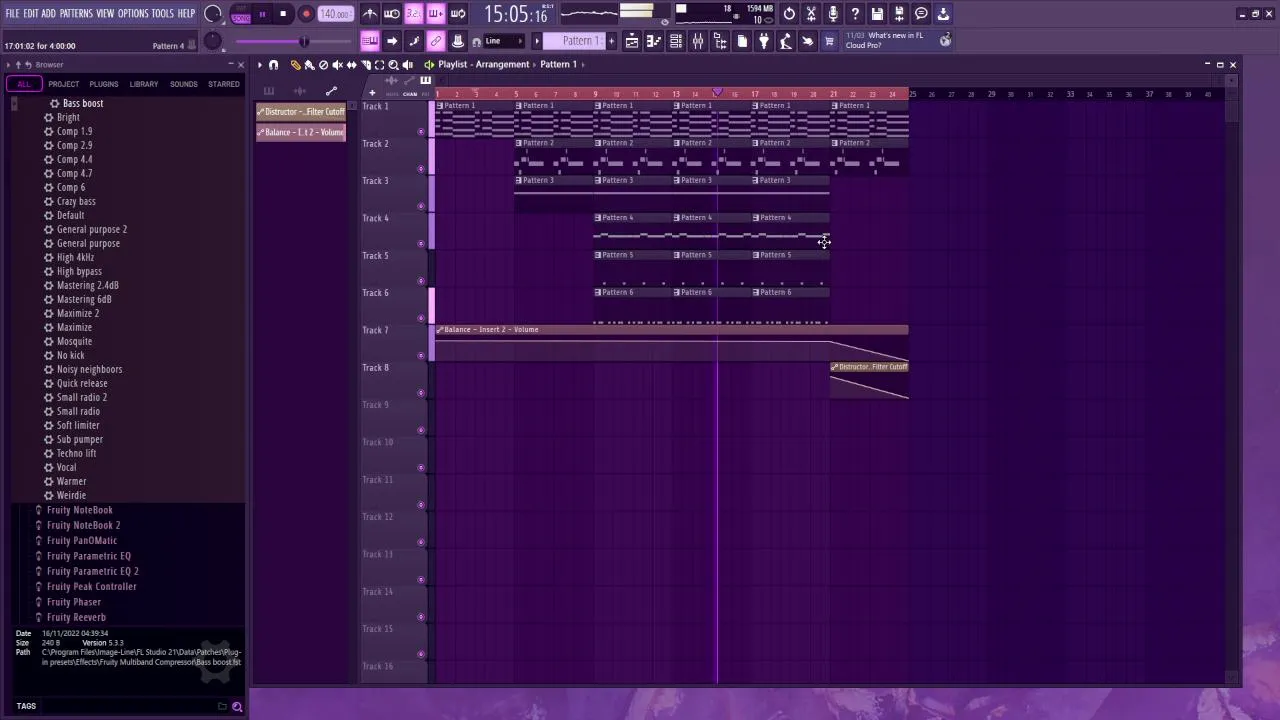Open the Channel rack view icon
1280x720 pixels.
[x=675, y=41]
